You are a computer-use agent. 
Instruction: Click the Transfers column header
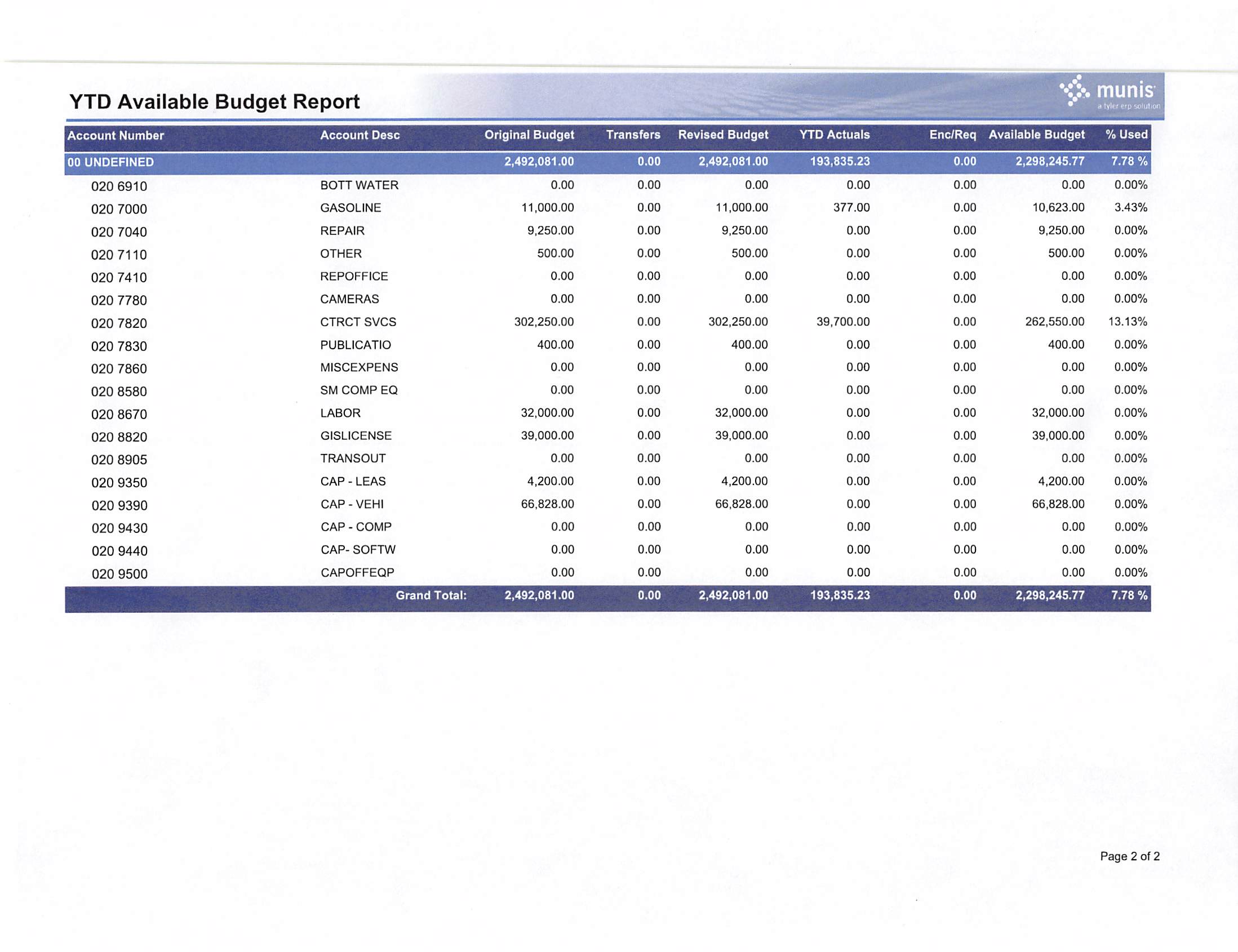point(633,135)
